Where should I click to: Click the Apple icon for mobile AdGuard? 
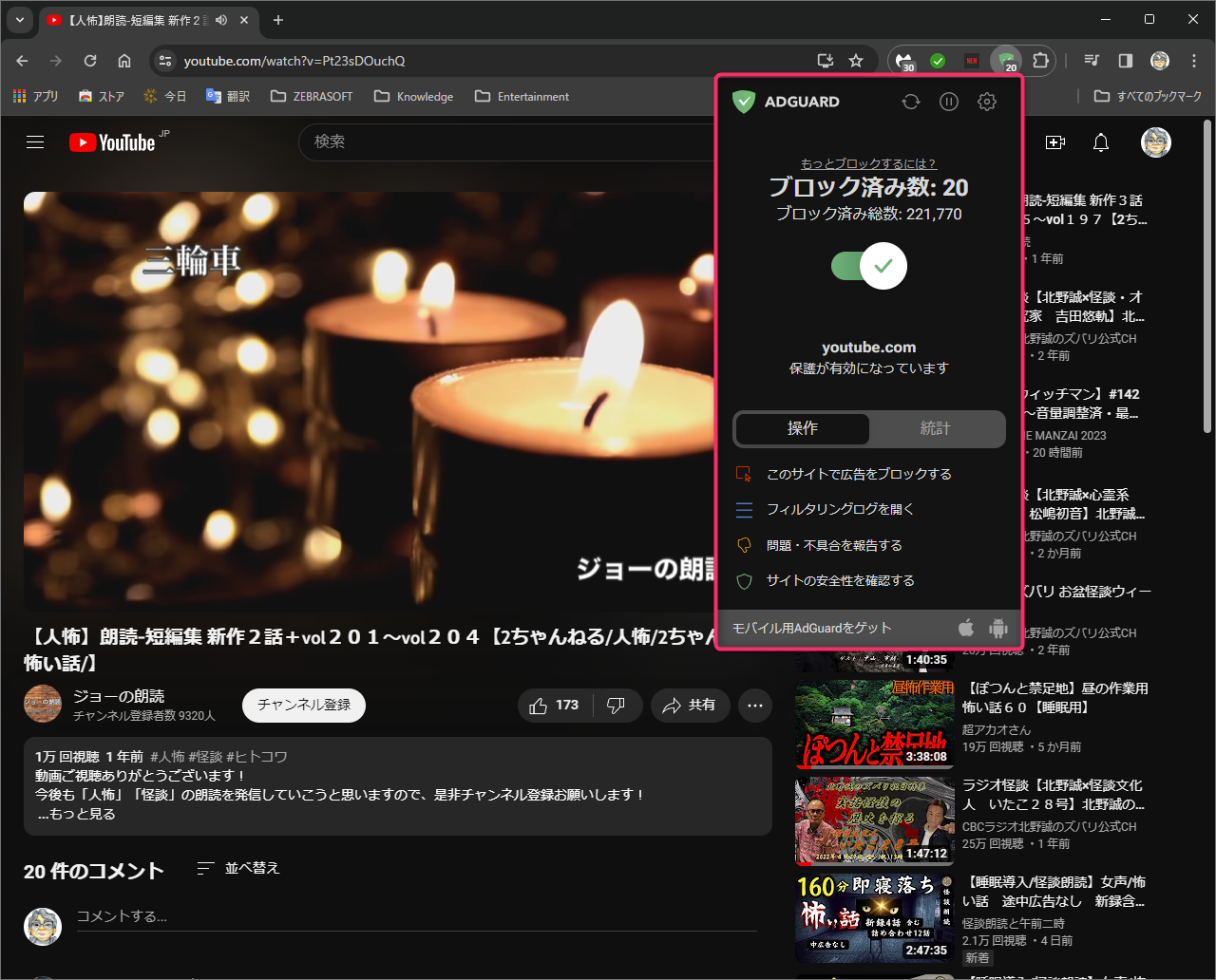[x=965, y=628]
